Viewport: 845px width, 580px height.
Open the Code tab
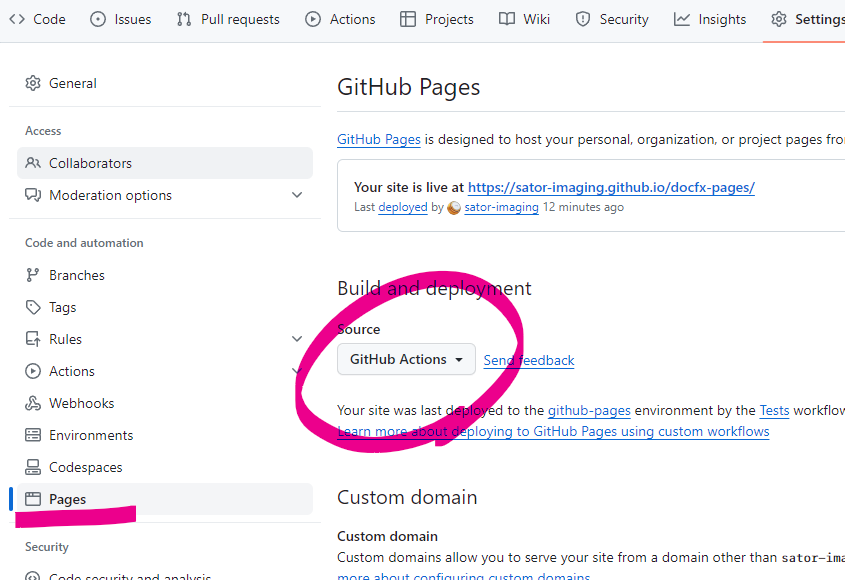tap(38, 19)
